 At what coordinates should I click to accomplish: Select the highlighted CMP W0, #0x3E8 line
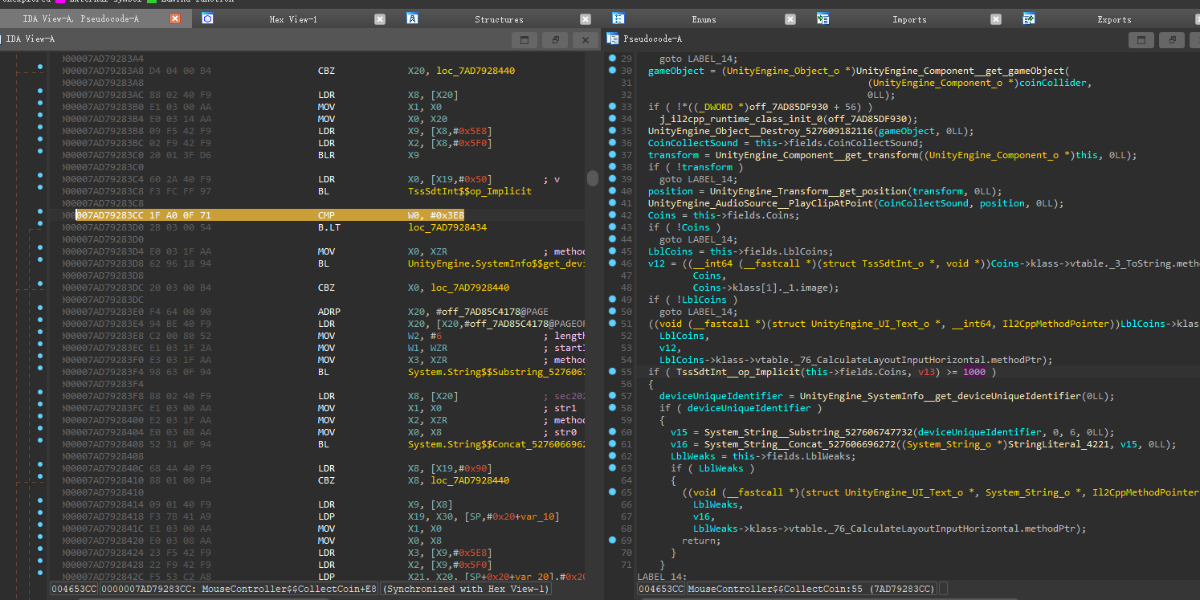(x=330, y=215)
